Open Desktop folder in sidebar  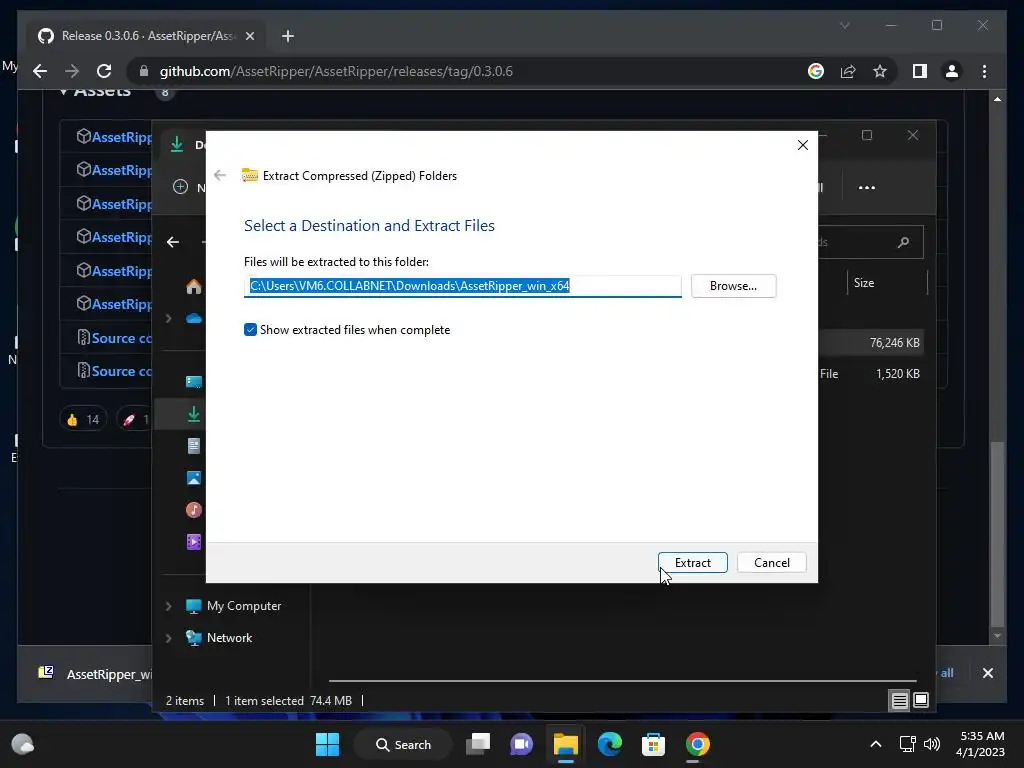194,381
